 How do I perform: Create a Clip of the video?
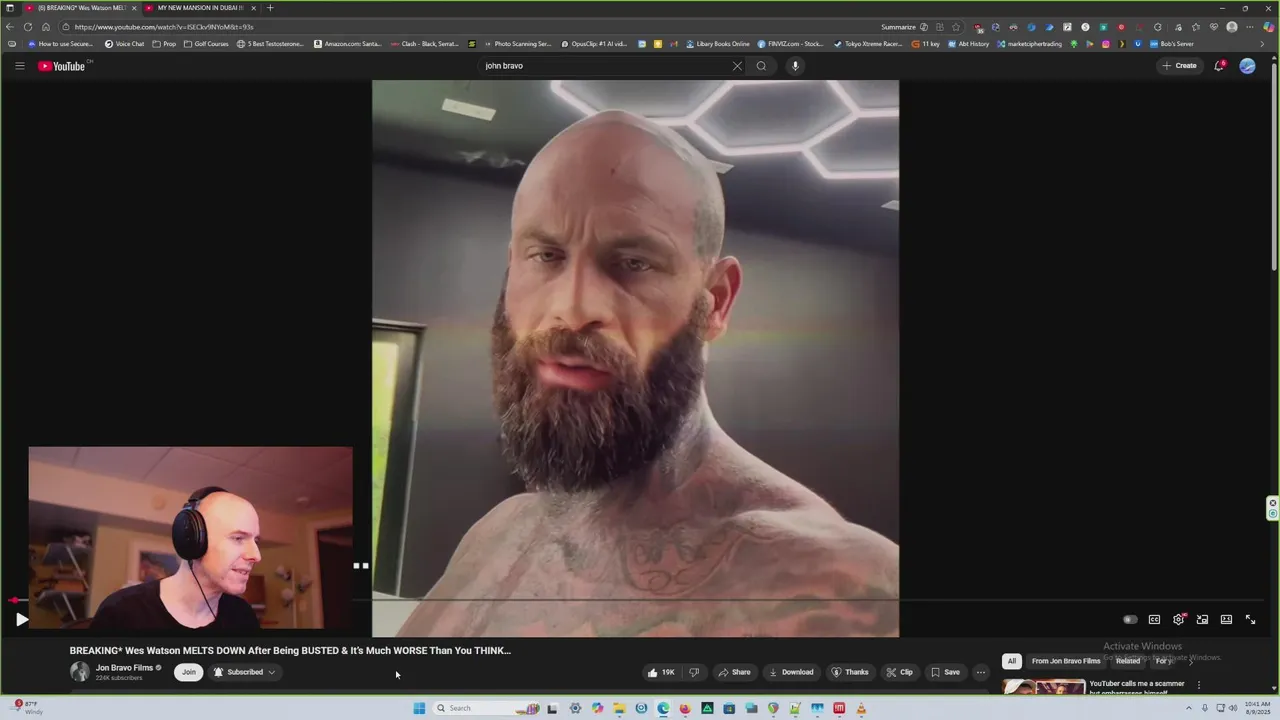900,672
